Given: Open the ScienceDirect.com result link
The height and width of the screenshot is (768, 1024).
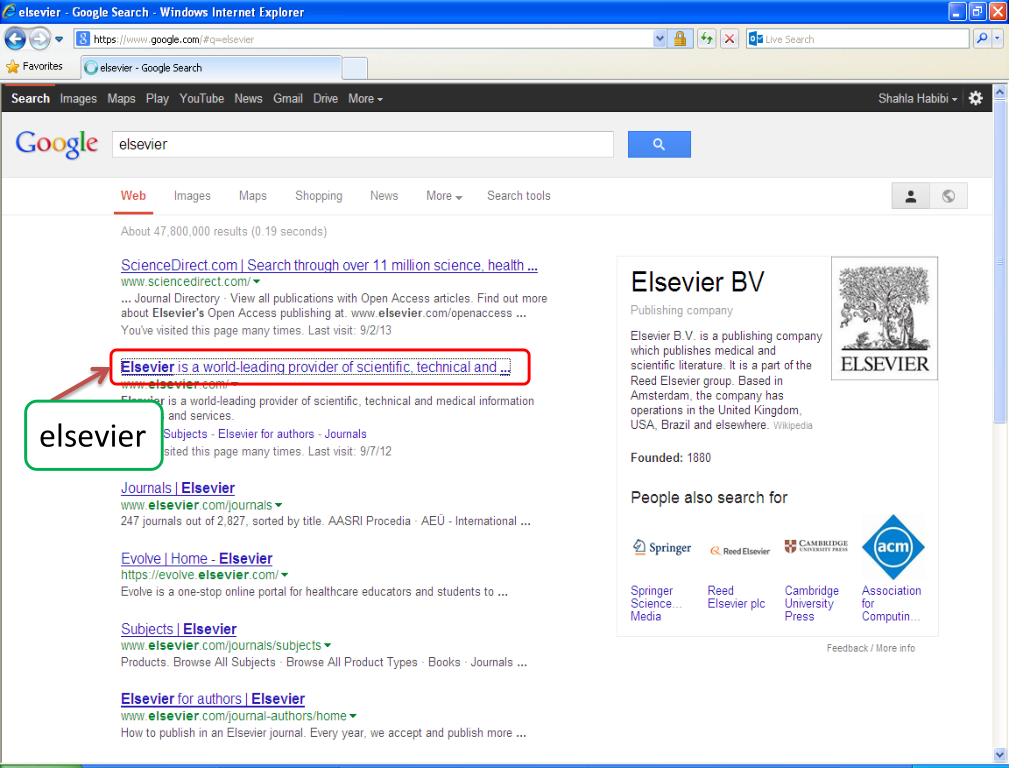Looking at the screenshot, I should 329,265.
